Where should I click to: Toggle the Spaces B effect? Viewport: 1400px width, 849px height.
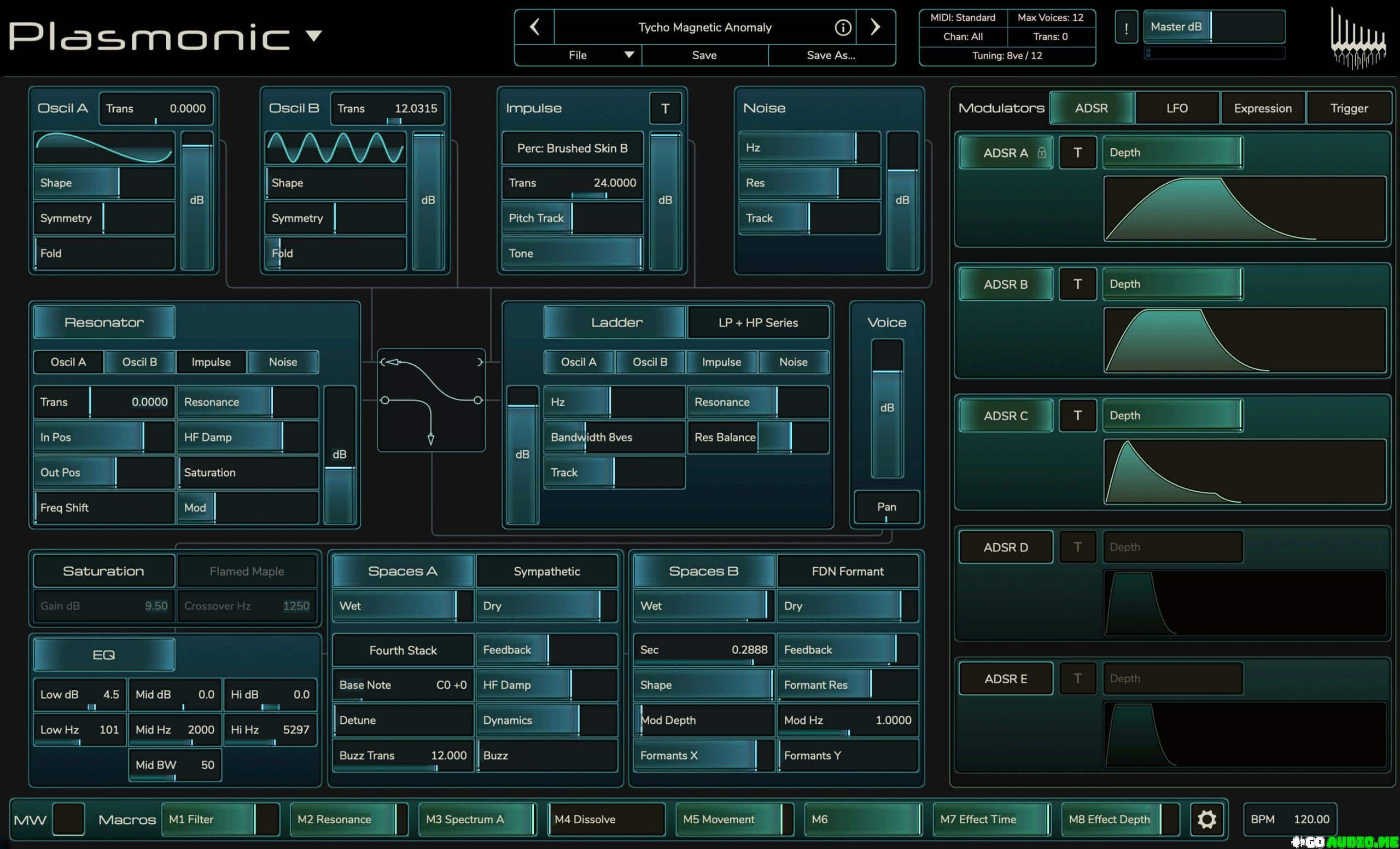pos(704,571)
